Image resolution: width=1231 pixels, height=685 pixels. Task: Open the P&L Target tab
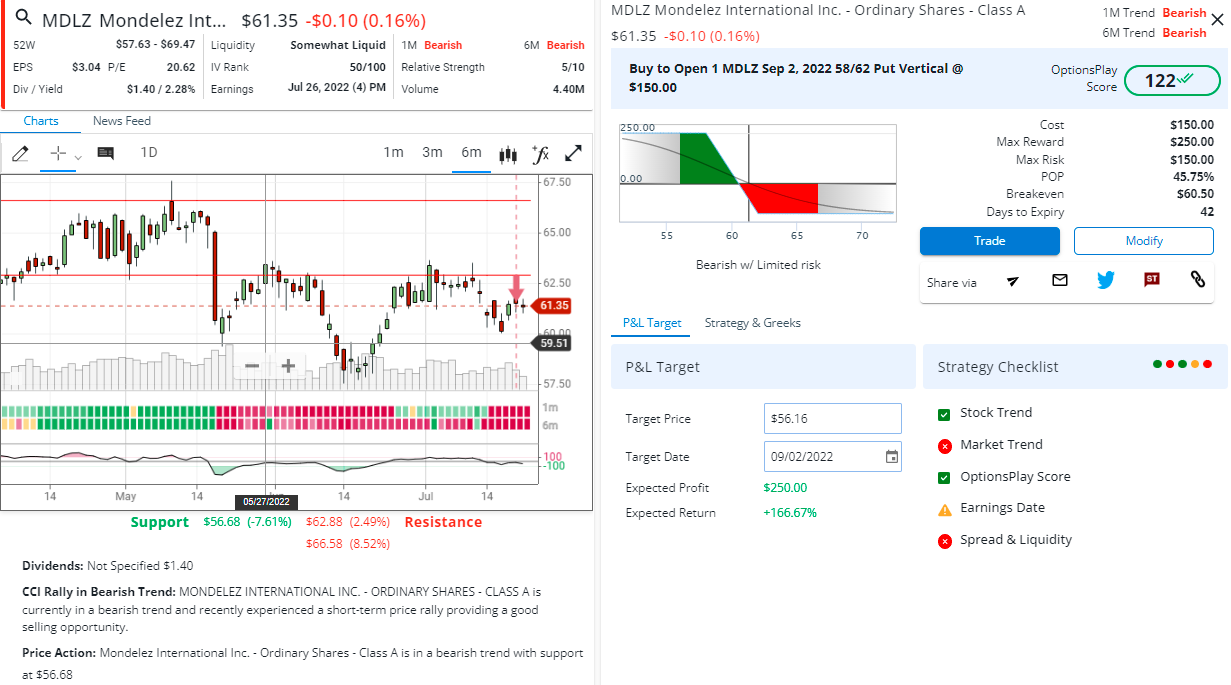(652, 323)
